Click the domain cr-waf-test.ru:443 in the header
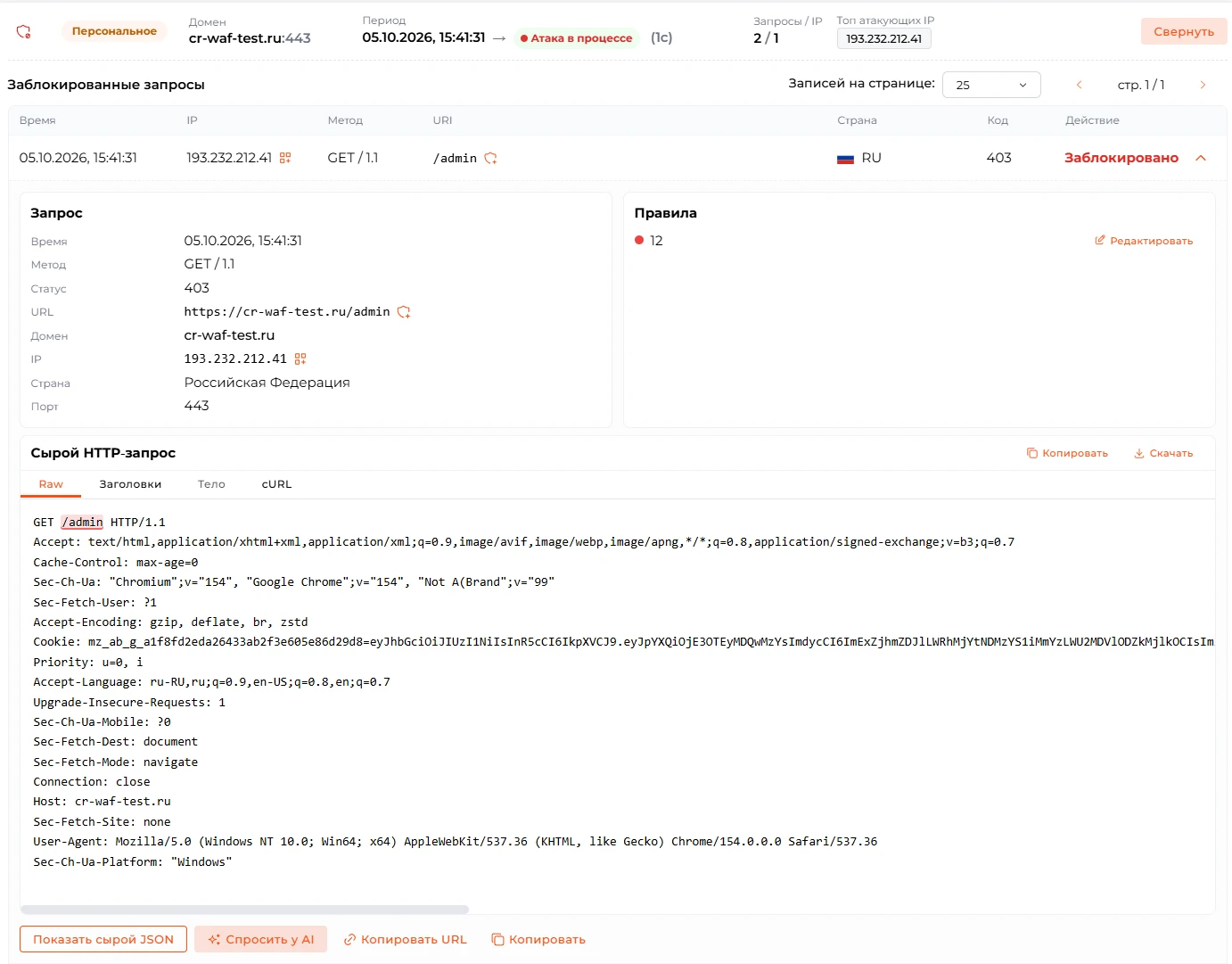1232x964 pixels. tap(250, 38)
